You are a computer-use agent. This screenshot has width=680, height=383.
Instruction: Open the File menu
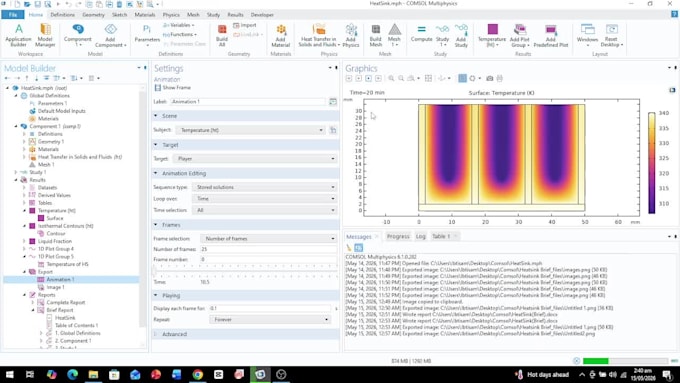[x=13, y=15]
